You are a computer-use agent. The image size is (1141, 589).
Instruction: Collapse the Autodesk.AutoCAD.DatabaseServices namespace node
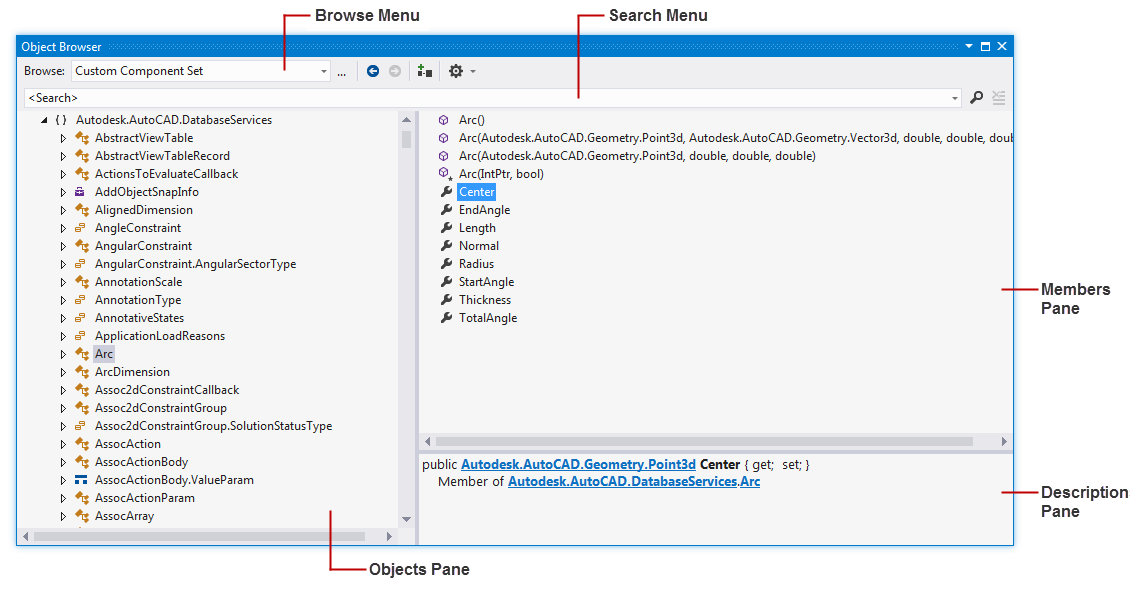pyautogui.click(x=44, y=120)
